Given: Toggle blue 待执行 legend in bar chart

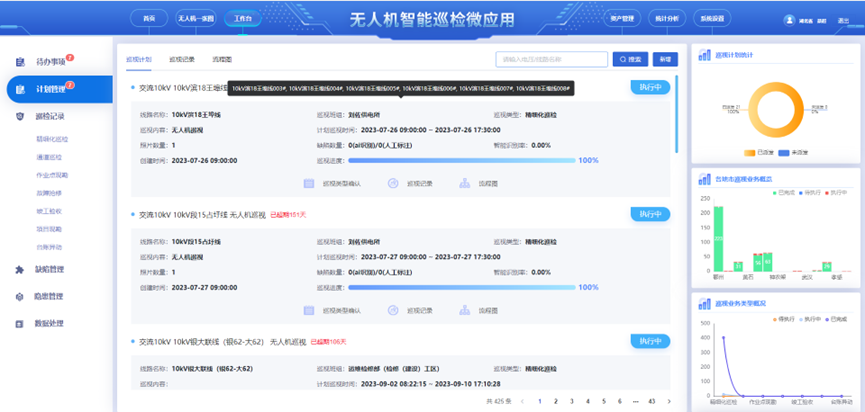Looking at the screenshot, I should click(809, 192).
